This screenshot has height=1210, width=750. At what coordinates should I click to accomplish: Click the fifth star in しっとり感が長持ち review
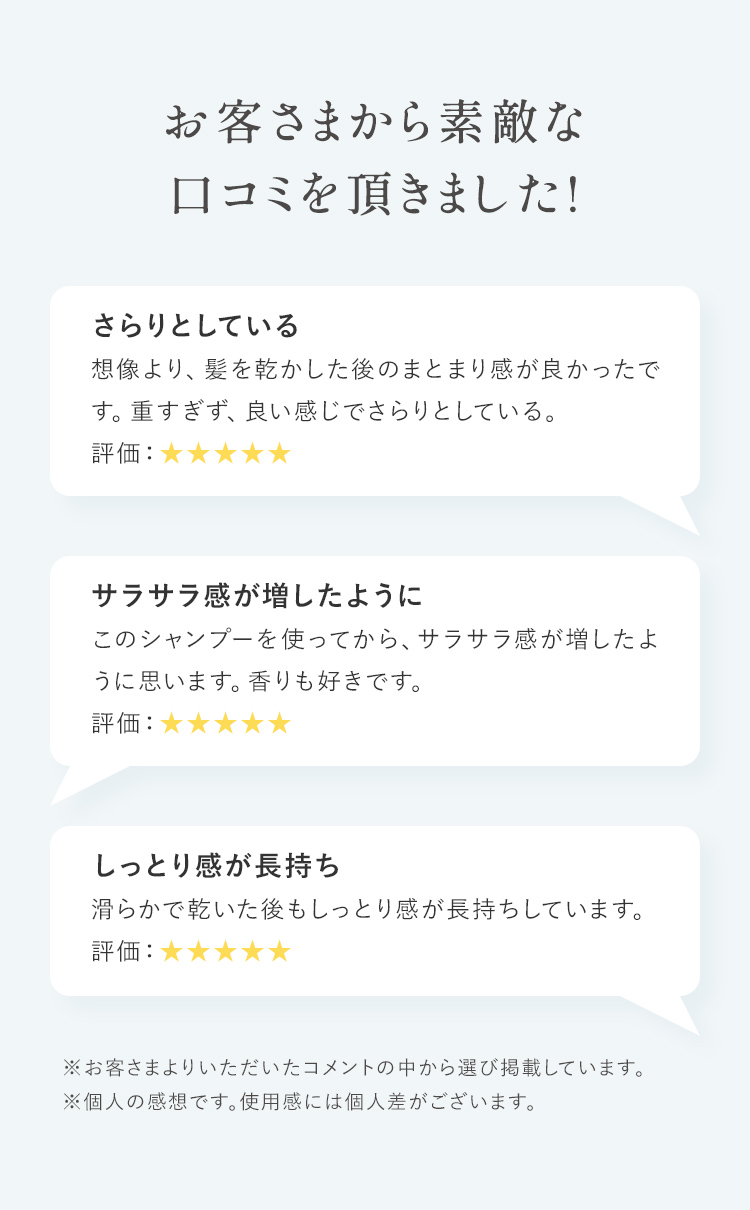pos(279,951)
